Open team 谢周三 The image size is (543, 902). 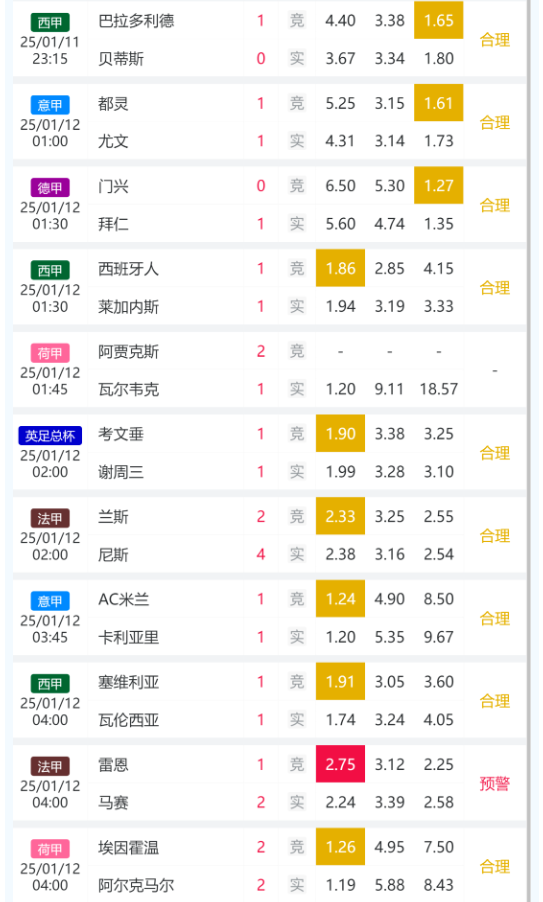click(121, 472)
